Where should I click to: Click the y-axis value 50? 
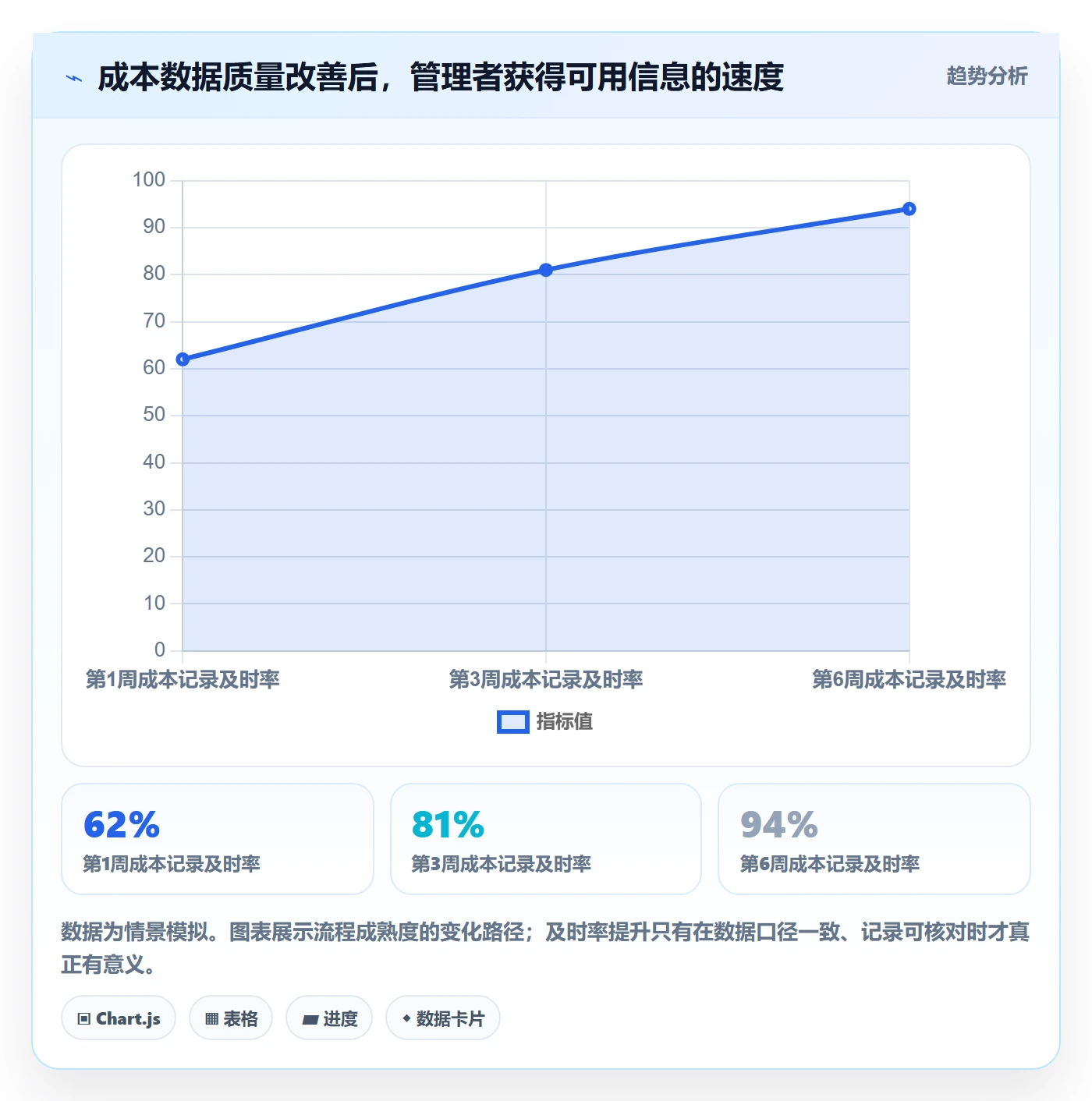[x=154, y=415]
